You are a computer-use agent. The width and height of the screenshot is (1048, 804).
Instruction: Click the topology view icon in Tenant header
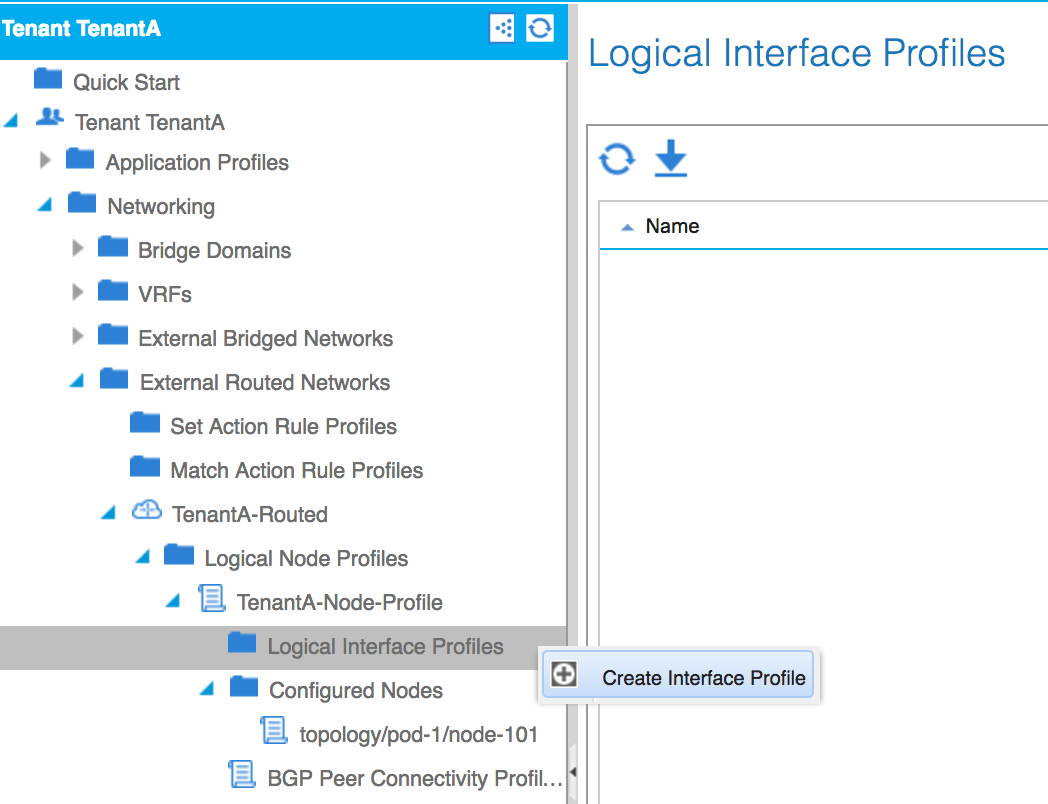[502, 28]
